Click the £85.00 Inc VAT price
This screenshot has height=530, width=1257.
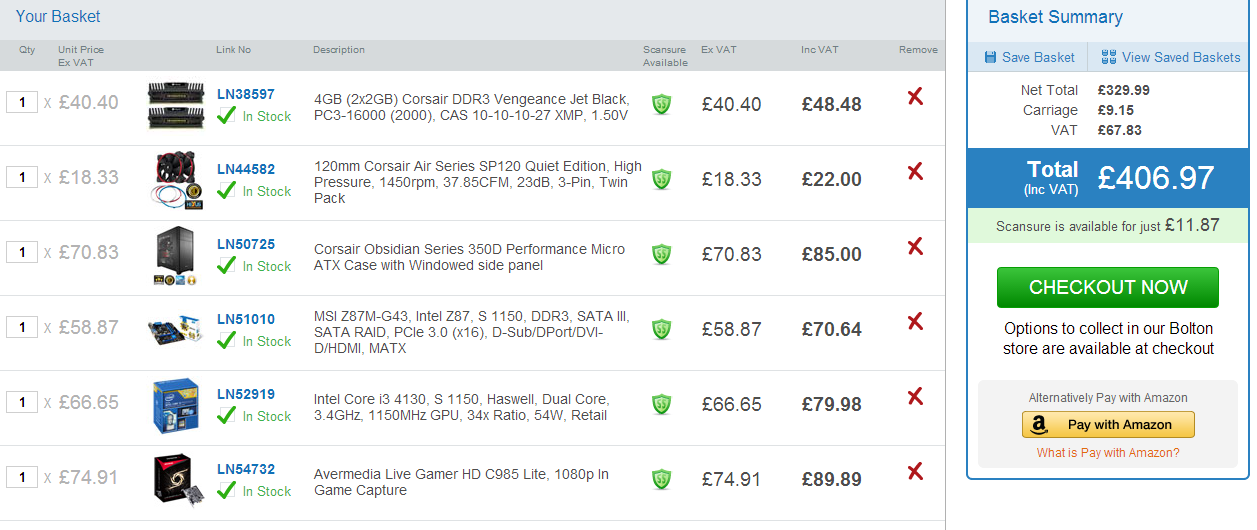point(831,254)
